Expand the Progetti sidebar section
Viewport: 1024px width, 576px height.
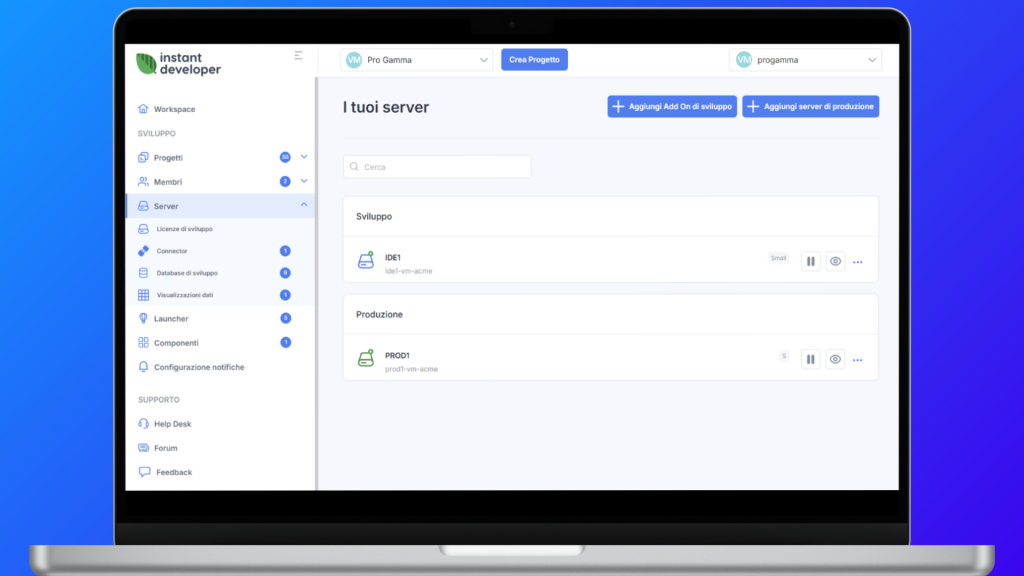tap(304, 157)
